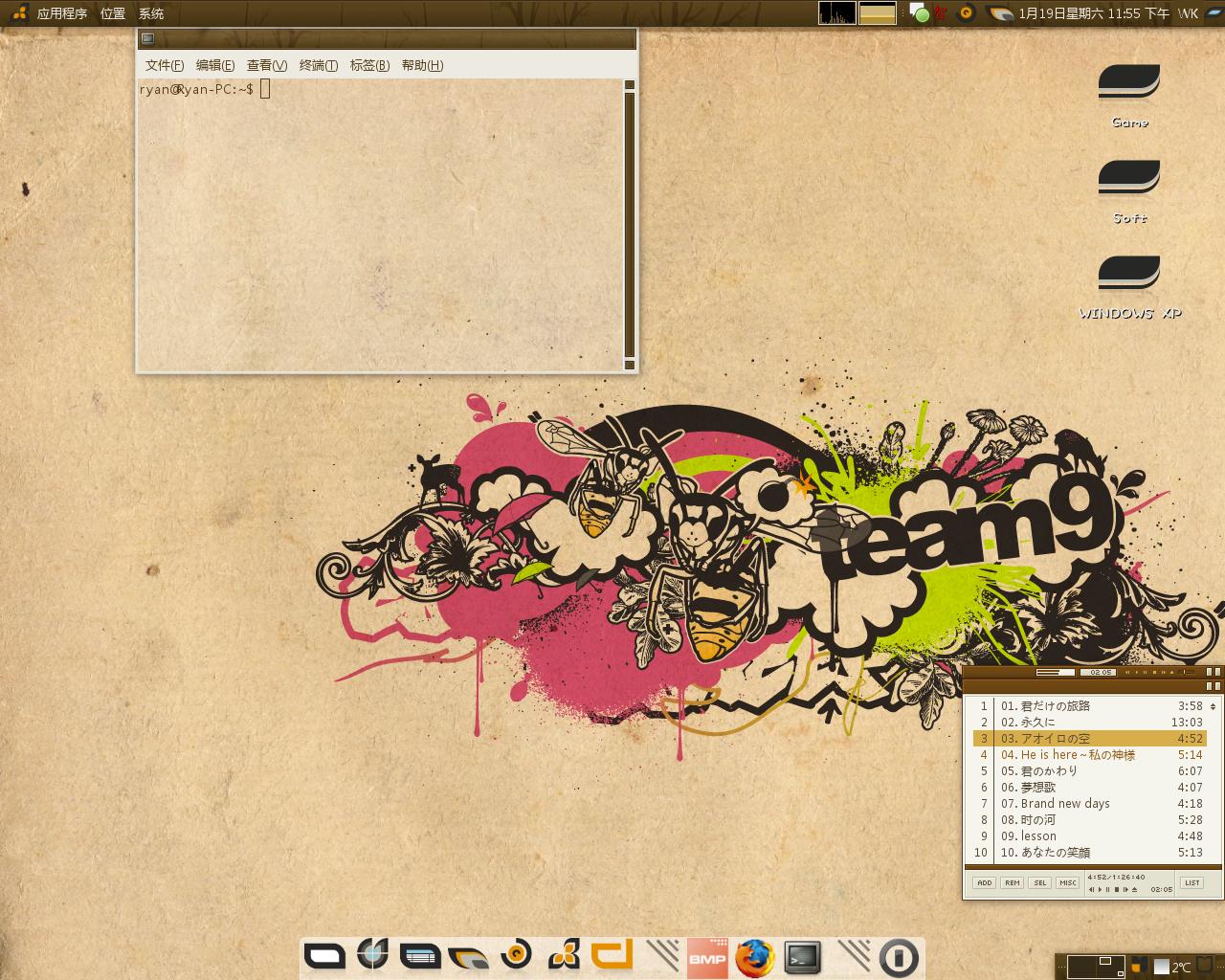This screenshot has height=980, width=1225.
Task: Click the player seek progress bar in top strip
Action: tap(1056, 672)
